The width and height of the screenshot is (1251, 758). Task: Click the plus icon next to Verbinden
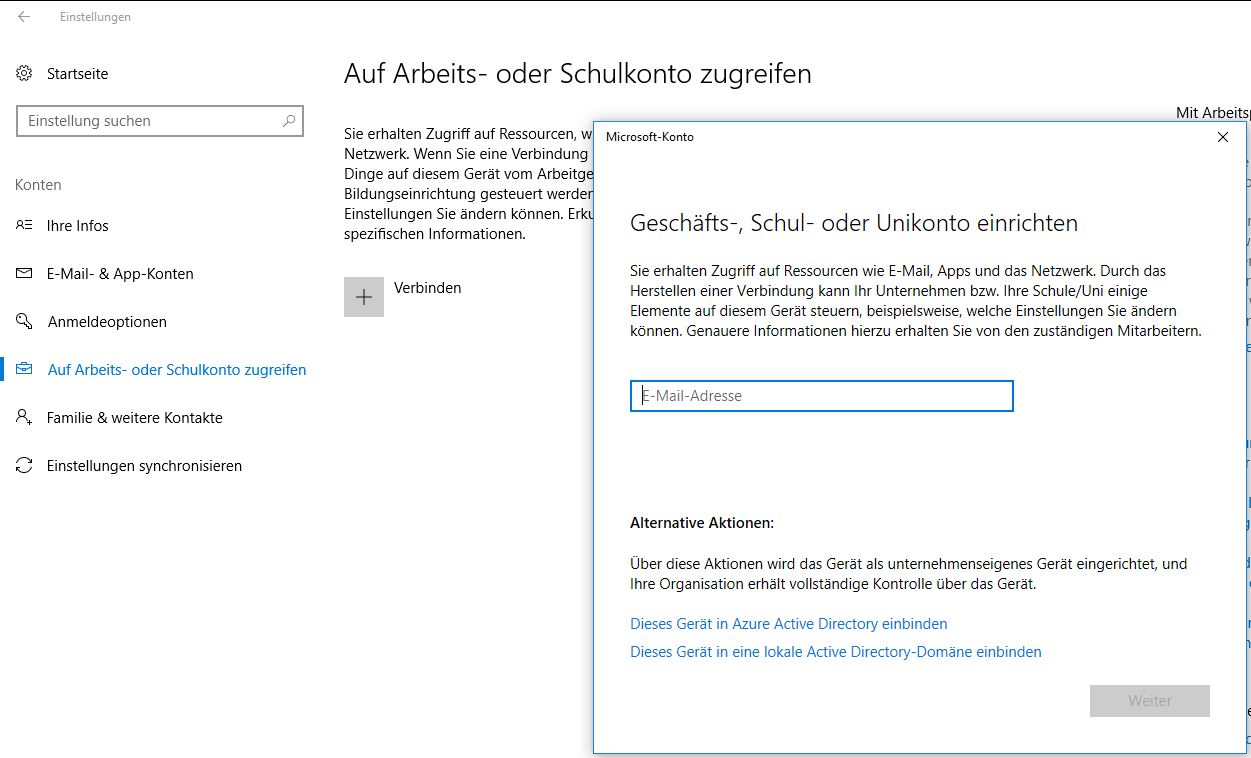(x=364, y=297)
